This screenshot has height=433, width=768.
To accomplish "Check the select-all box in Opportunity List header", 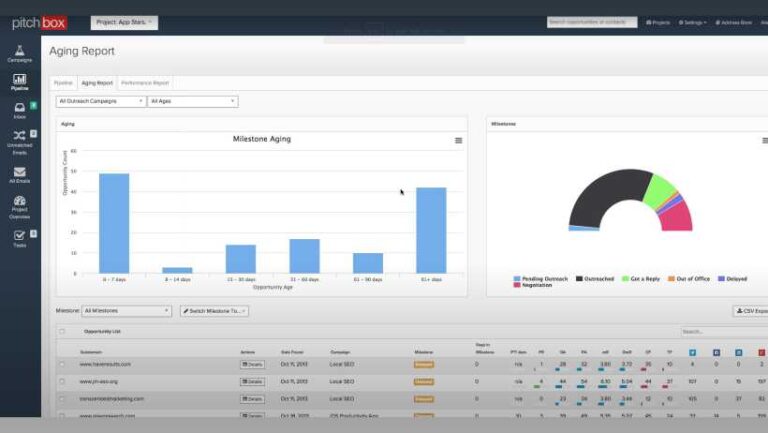I will 62,331.
